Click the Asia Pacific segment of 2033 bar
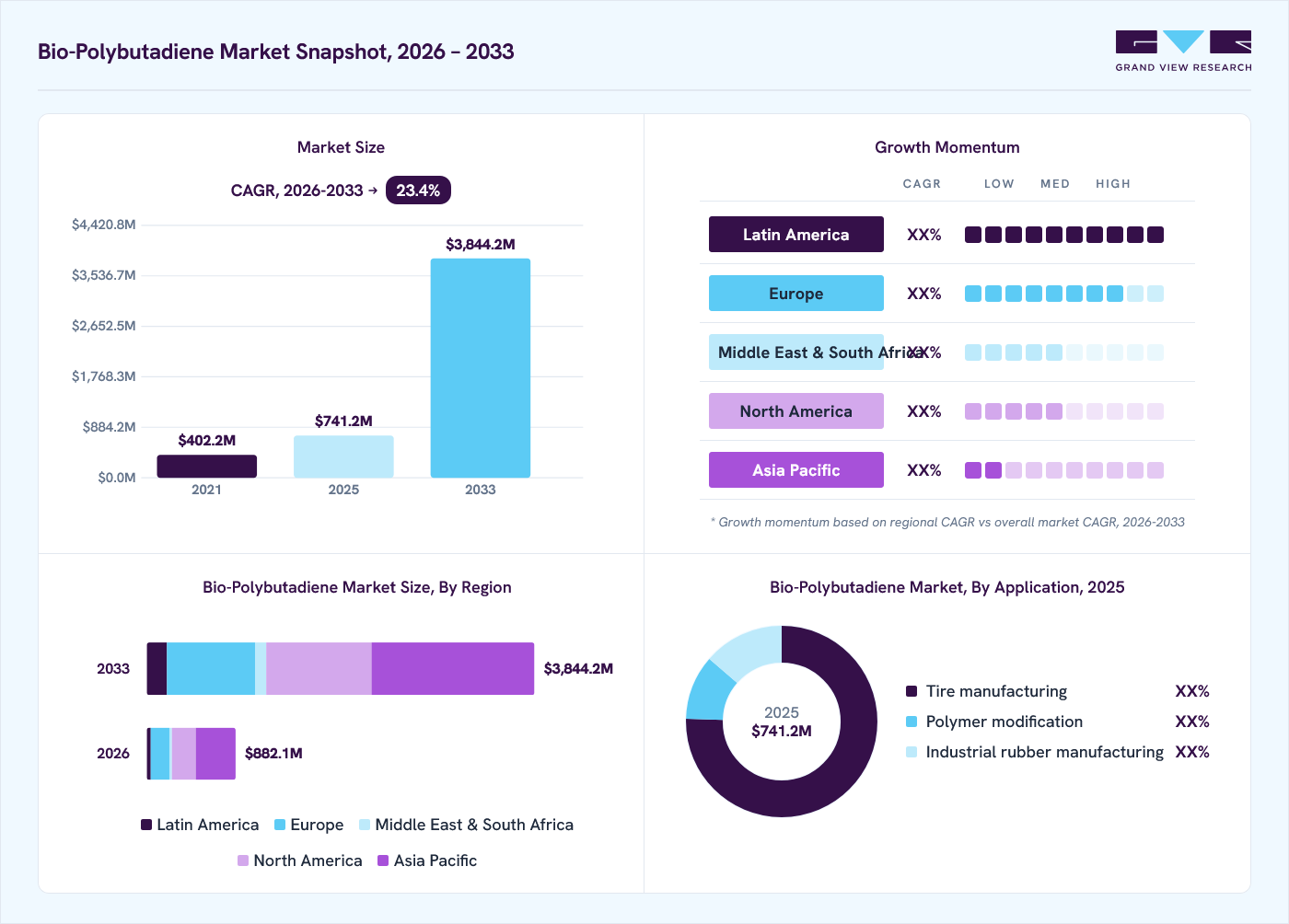The width and height of the screenshot is (1289, 924). (453, 668)
